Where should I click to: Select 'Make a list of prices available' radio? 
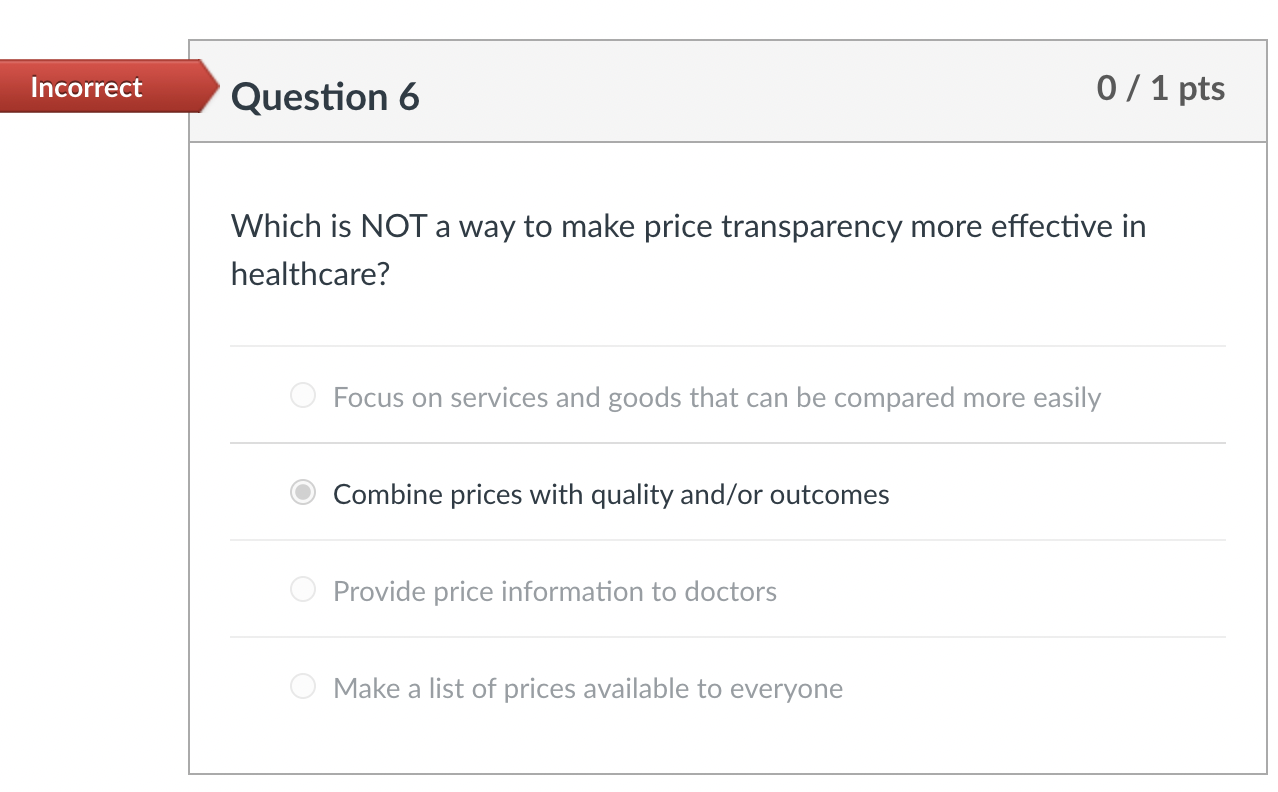(x=302, y=686)
